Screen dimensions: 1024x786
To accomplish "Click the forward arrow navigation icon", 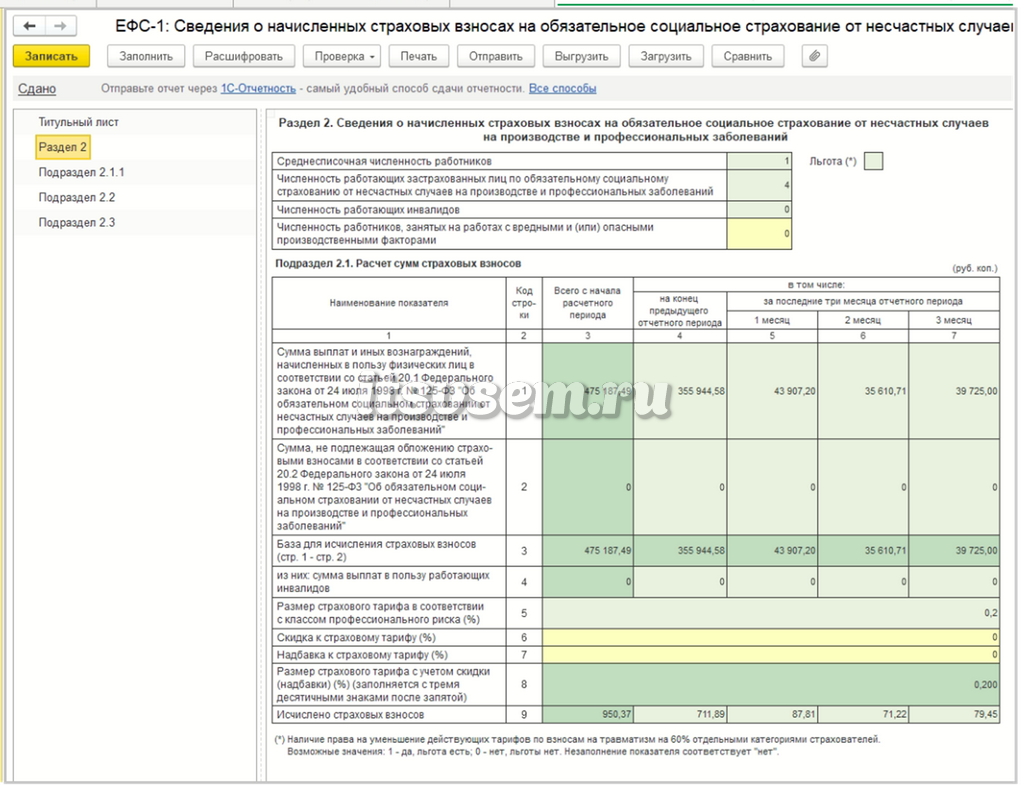I will click(61, 26).
